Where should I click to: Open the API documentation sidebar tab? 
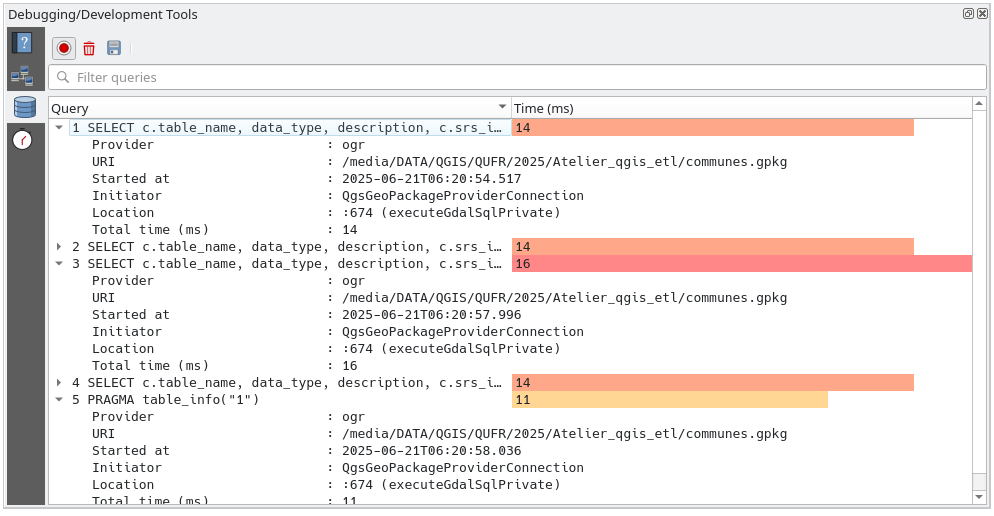(23, 43)
